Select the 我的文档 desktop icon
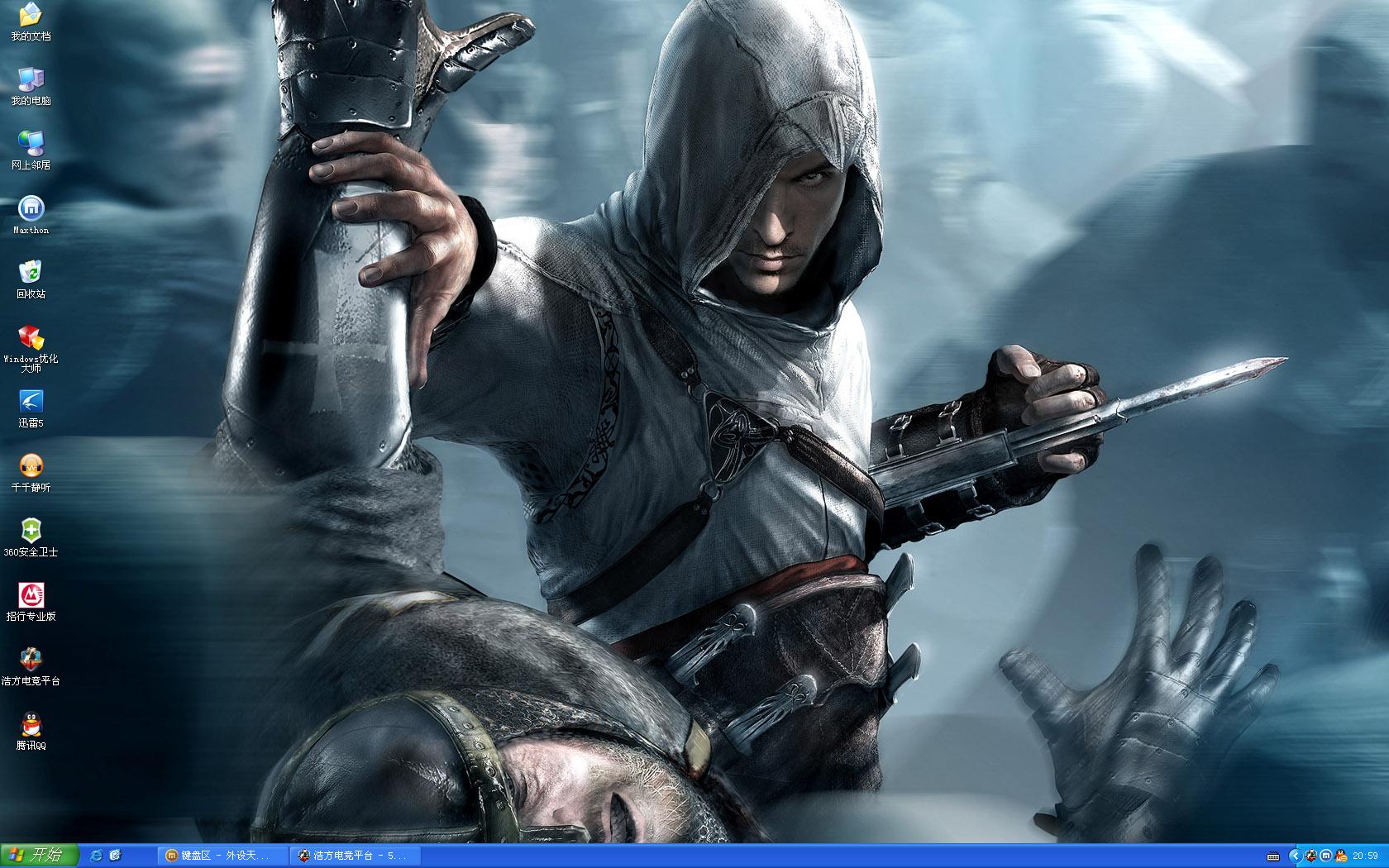 (31, 21)
